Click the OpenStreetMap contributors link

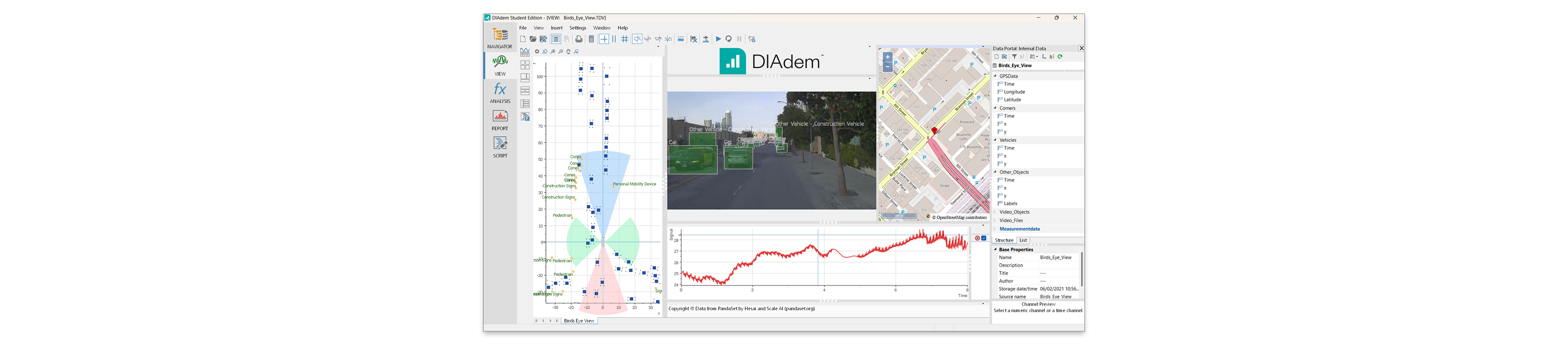(961, 217)
